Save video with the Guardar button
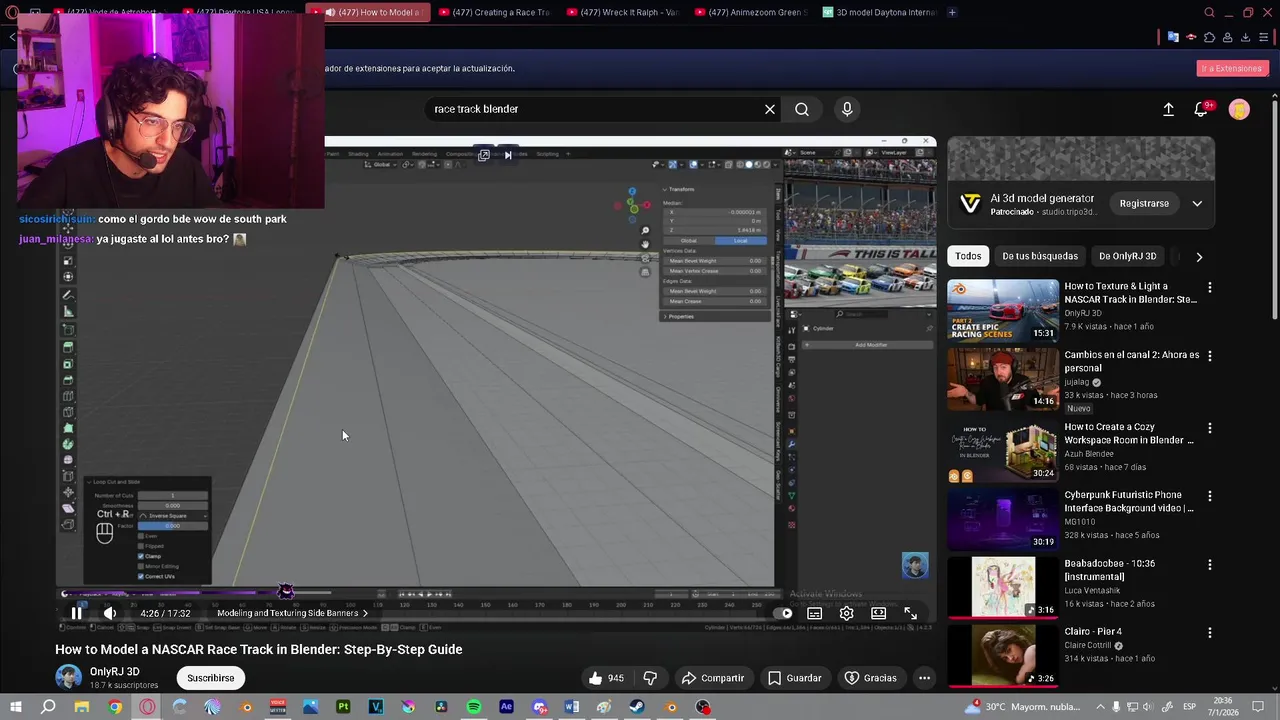1280x720 pixels. [794, 678]
